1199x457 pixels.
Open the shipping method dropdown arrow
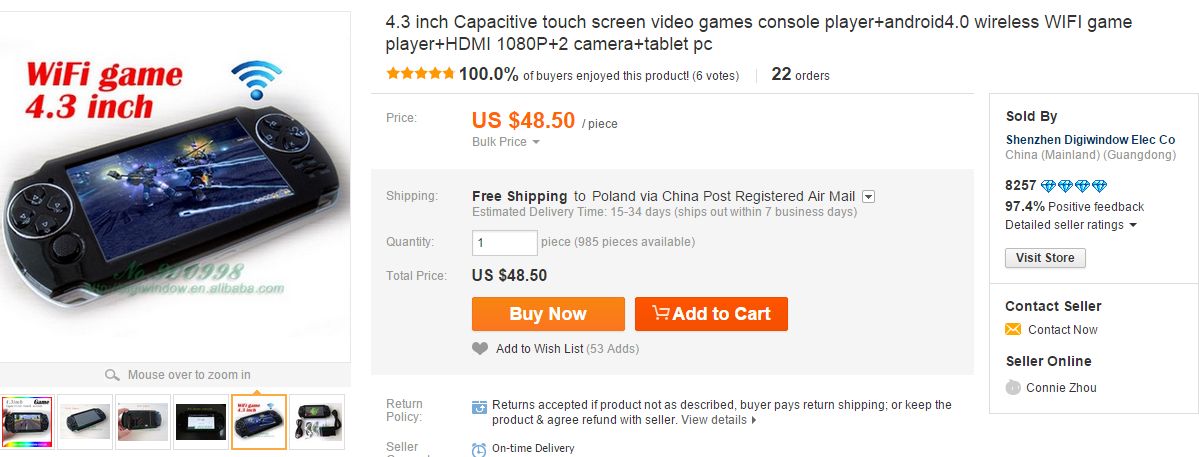tap(868, 197)
